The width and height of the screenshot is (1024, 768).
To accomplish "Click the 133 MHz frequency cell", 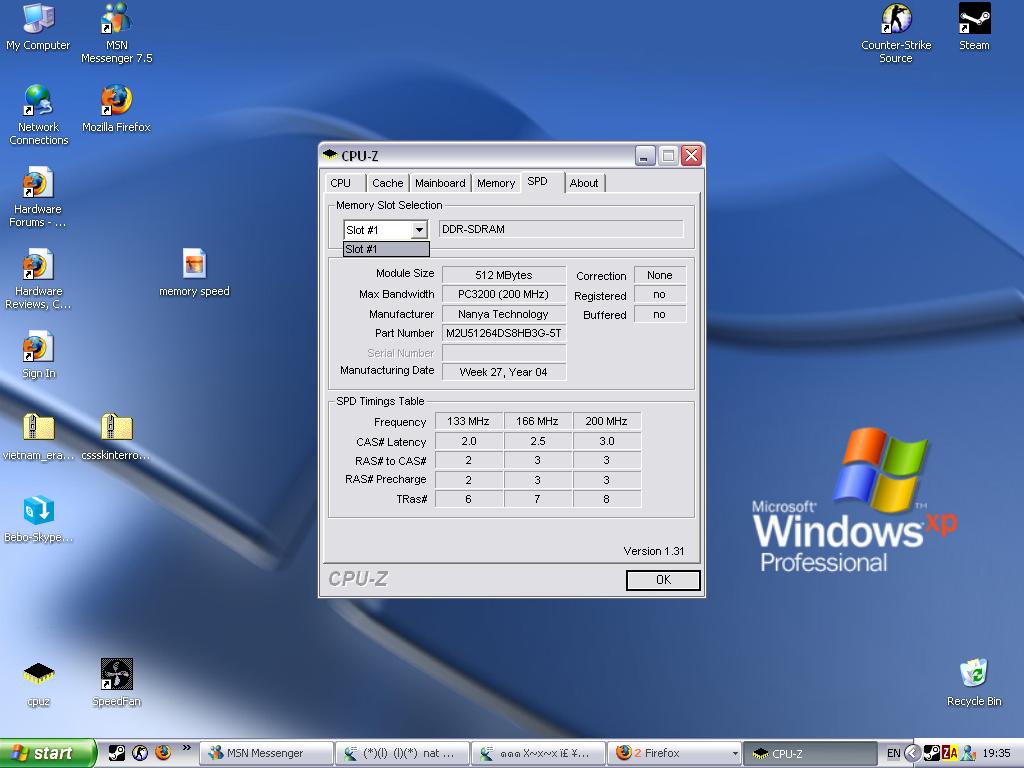I will [468, 421].
